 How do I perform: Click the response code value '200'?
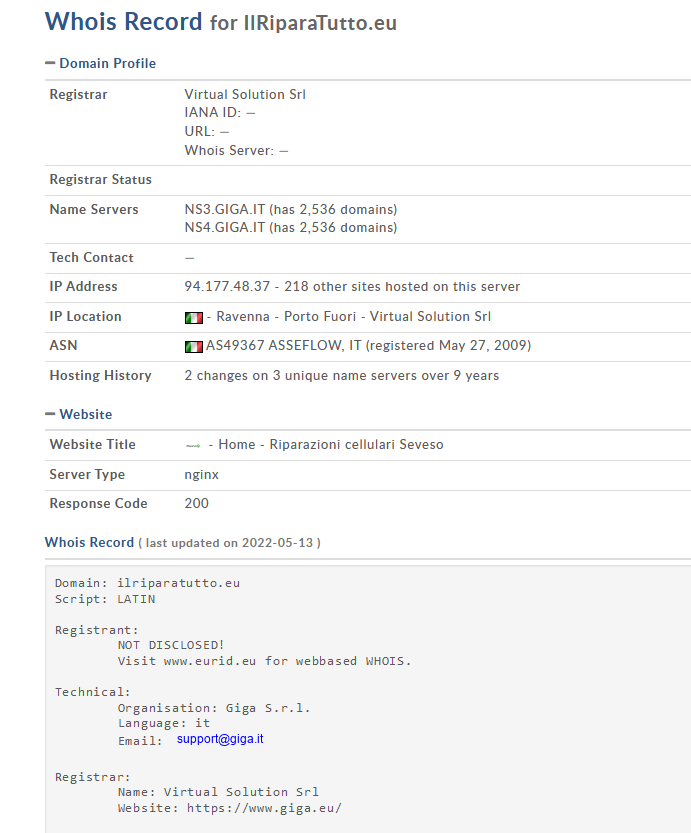197,503
